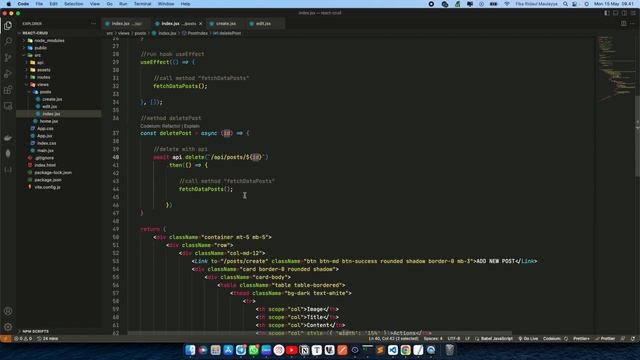Image resolution: width=640 pixels, height=360 pixels.
Task: Open the Manage gear icon
Action: [x=8, y=327]
